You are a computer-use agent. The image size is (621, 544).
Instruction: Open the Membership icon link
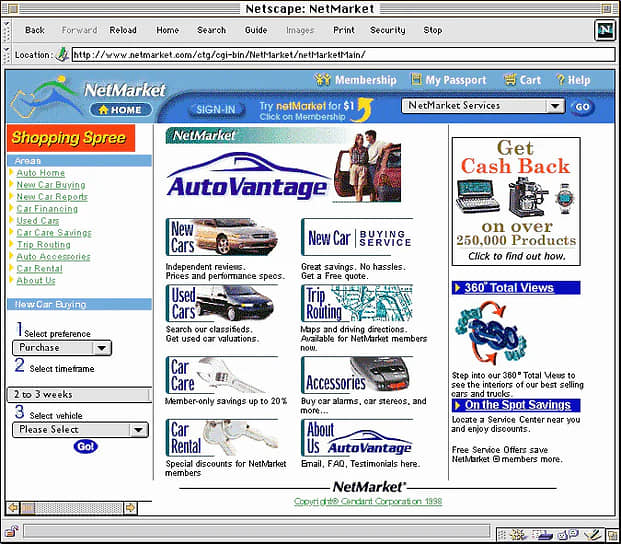click(x=323, y=80)
